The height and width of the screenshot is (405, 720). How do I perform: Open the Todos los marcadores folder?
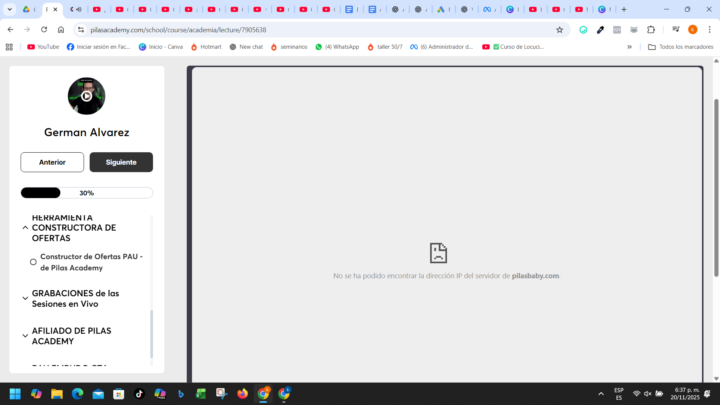(x=680, y=47)
